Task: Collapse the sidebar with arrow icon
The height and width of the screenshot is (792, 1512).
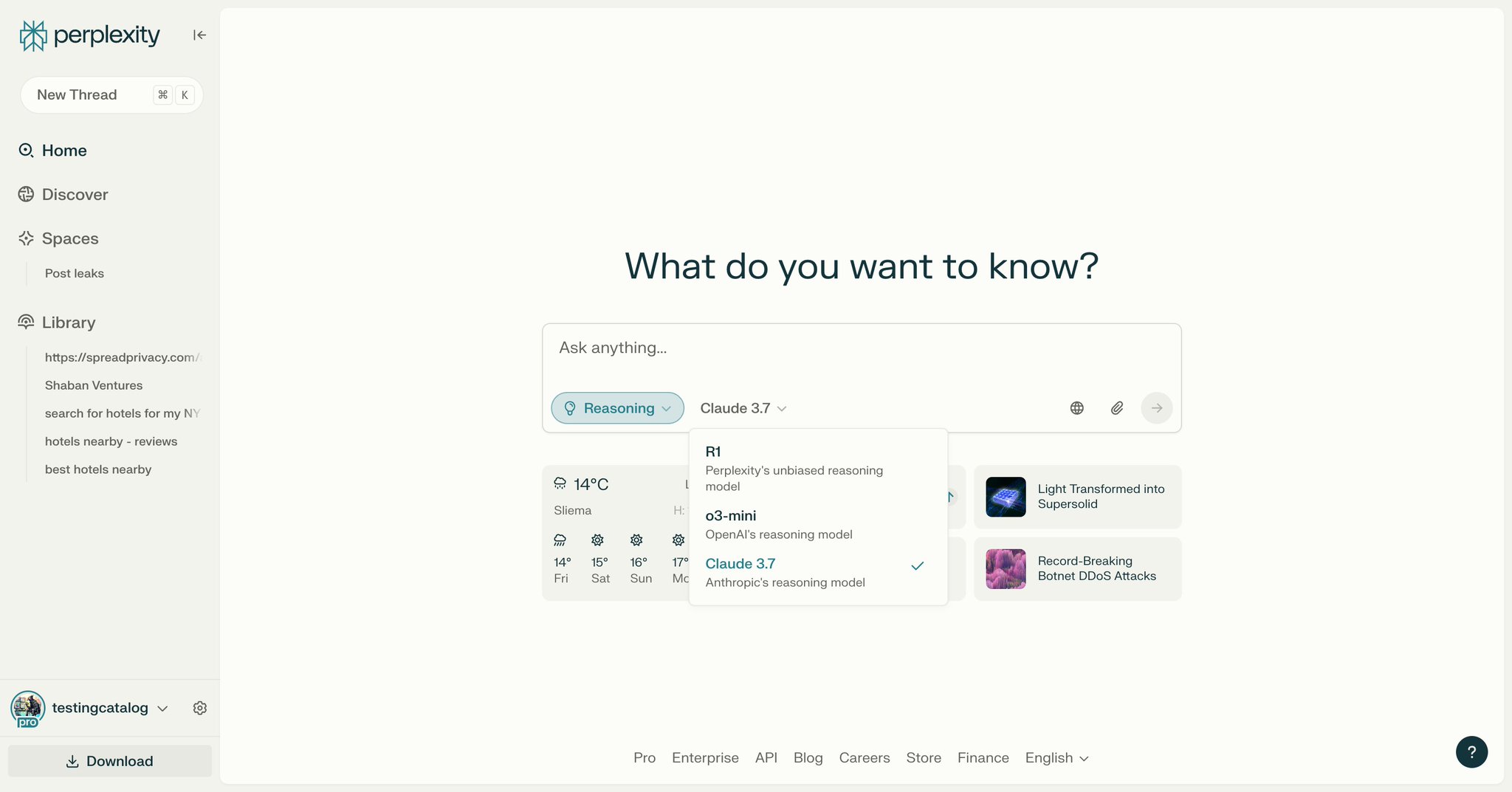Action: point(199,35)
